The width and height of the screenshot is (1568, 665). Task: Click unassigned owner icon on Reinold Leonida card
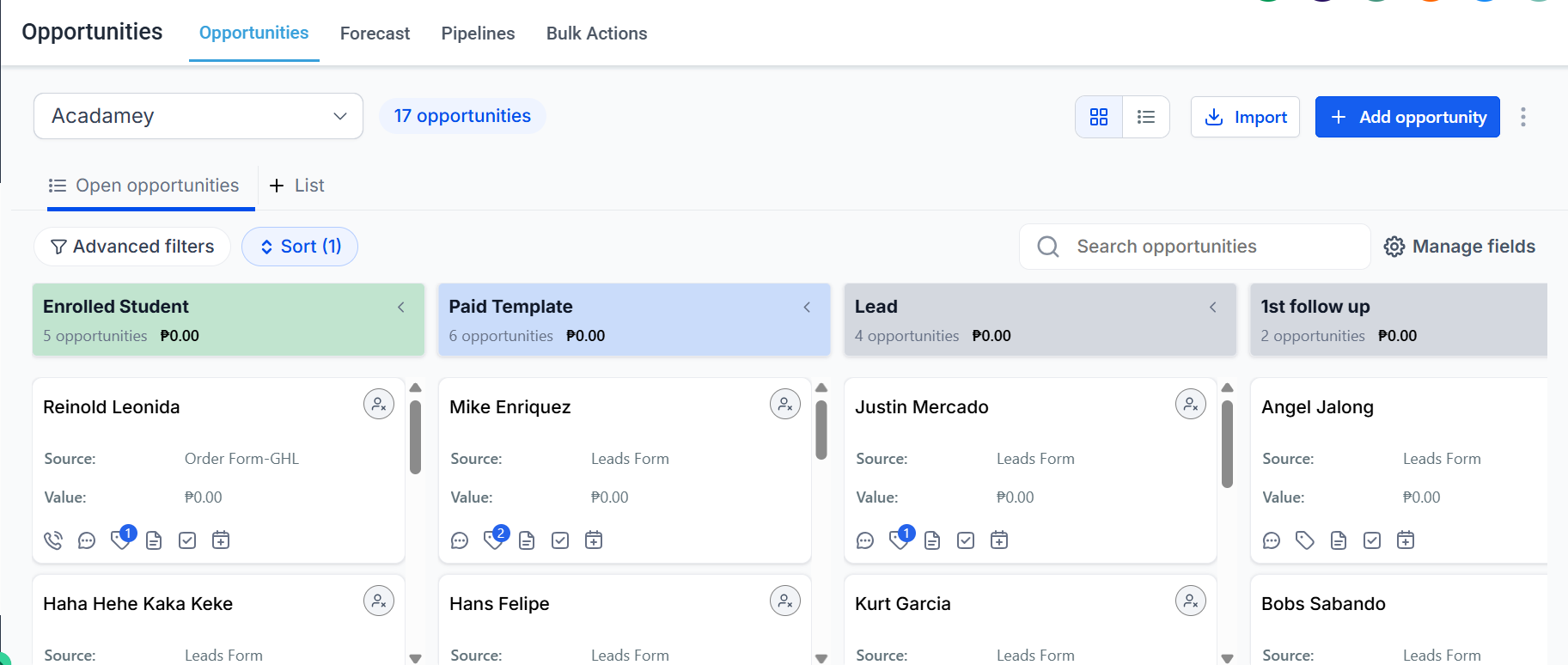379,404
